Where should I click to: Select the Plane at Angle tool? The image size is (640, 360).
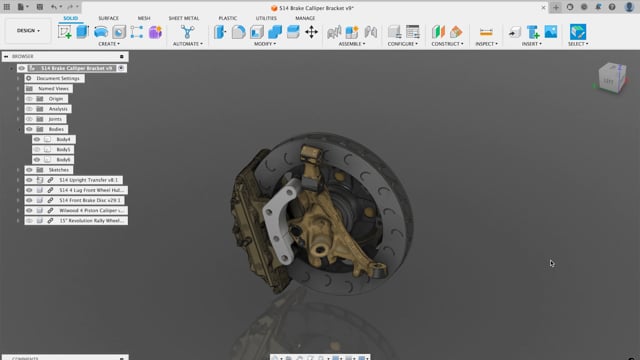click(x=456, y=32)
